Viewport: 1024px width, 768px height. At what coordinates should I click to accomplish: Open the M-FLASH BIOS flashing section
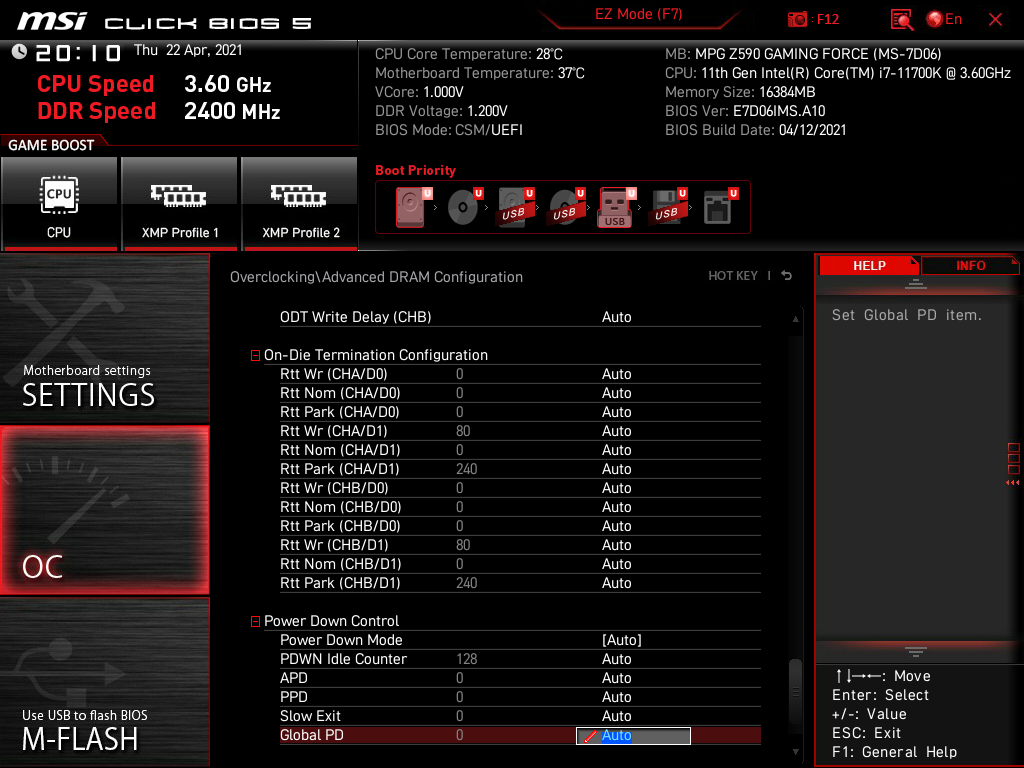[x=104, y=682]
